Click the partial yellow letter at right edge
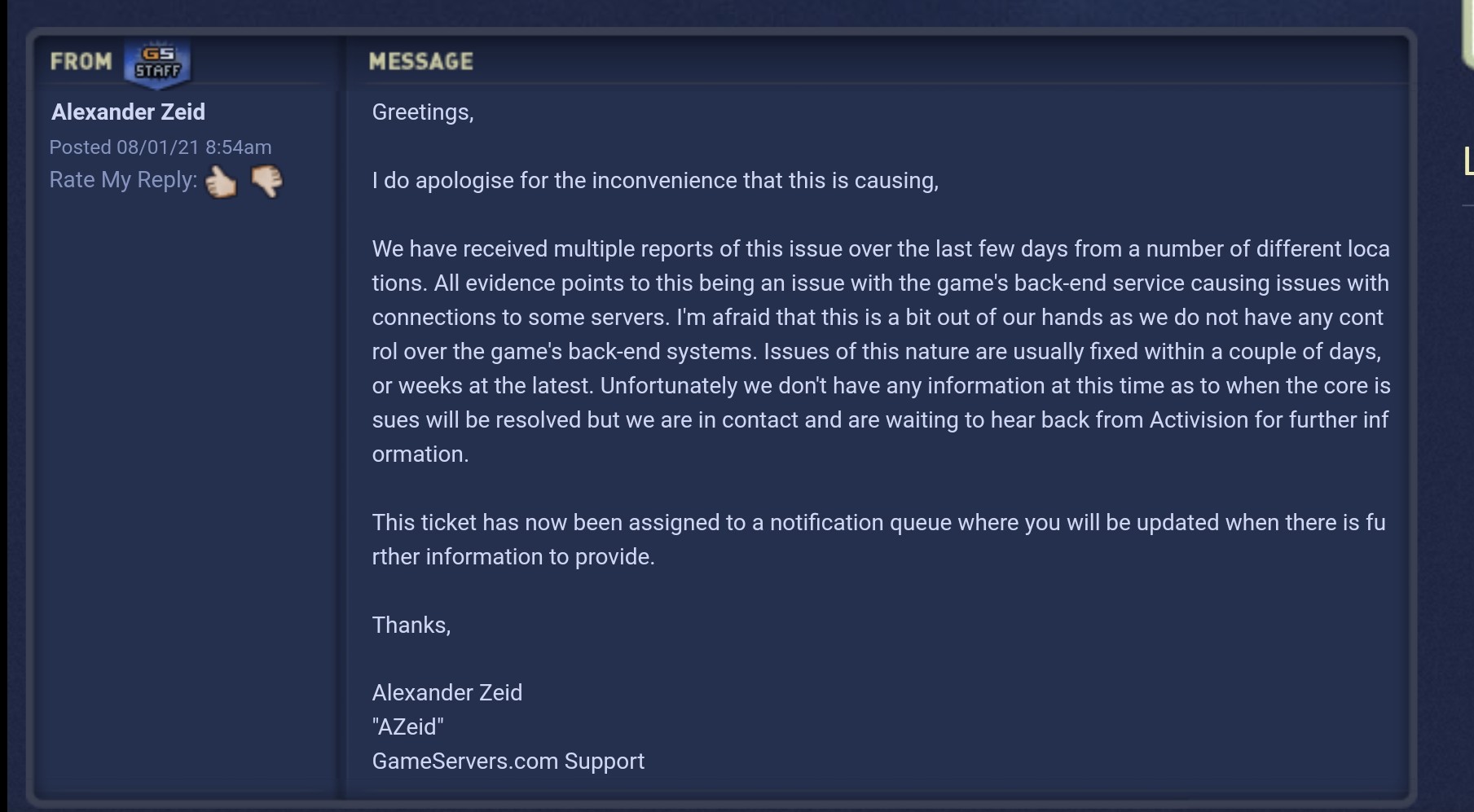The width and height of the screenshot is (1474, 812). [1468, 161]
